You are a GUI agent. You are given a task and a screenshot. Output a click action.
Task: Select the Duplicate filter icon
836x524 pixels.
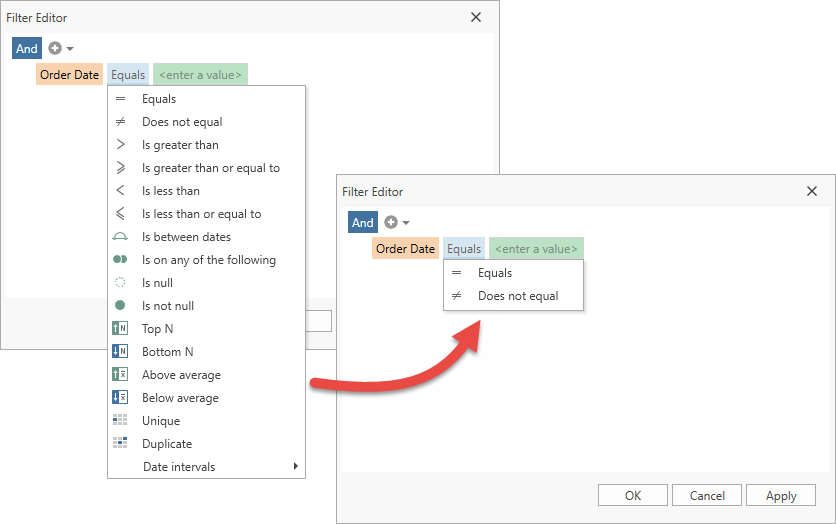click(120, 444)
